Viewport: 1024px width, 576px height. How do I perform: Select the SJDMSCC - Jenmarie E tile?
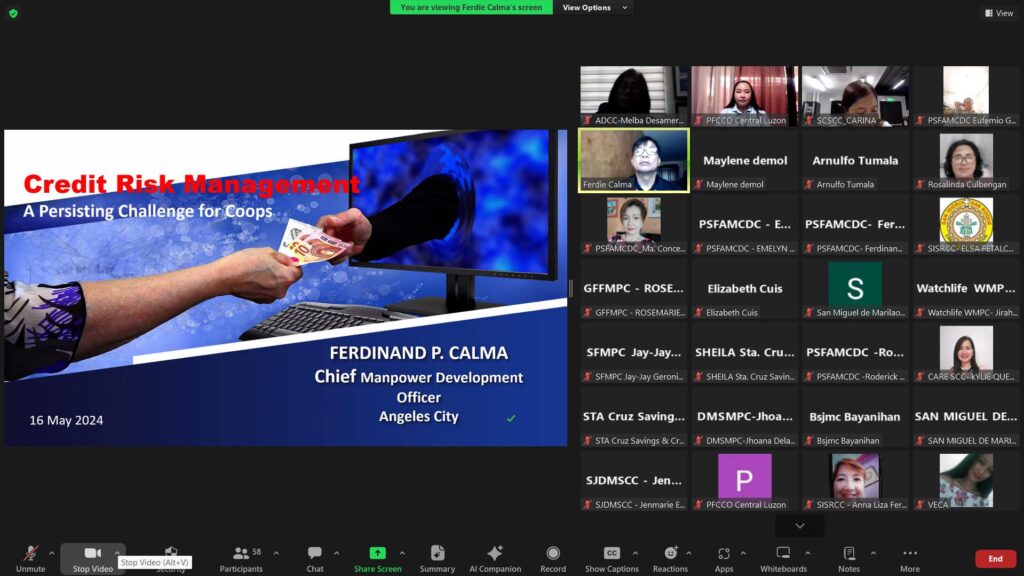[x=633, y=481]
